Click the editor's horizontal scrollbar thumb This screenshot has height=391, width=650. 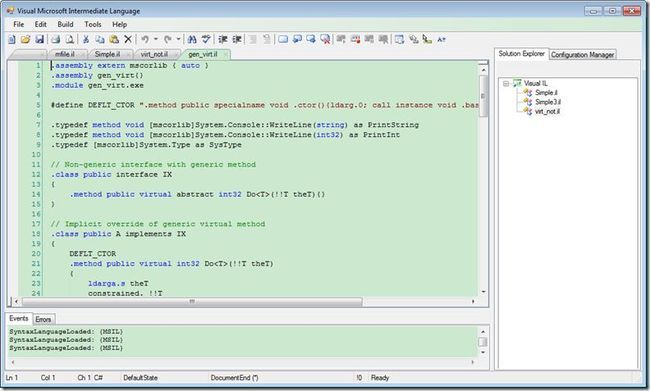point(192,301)
